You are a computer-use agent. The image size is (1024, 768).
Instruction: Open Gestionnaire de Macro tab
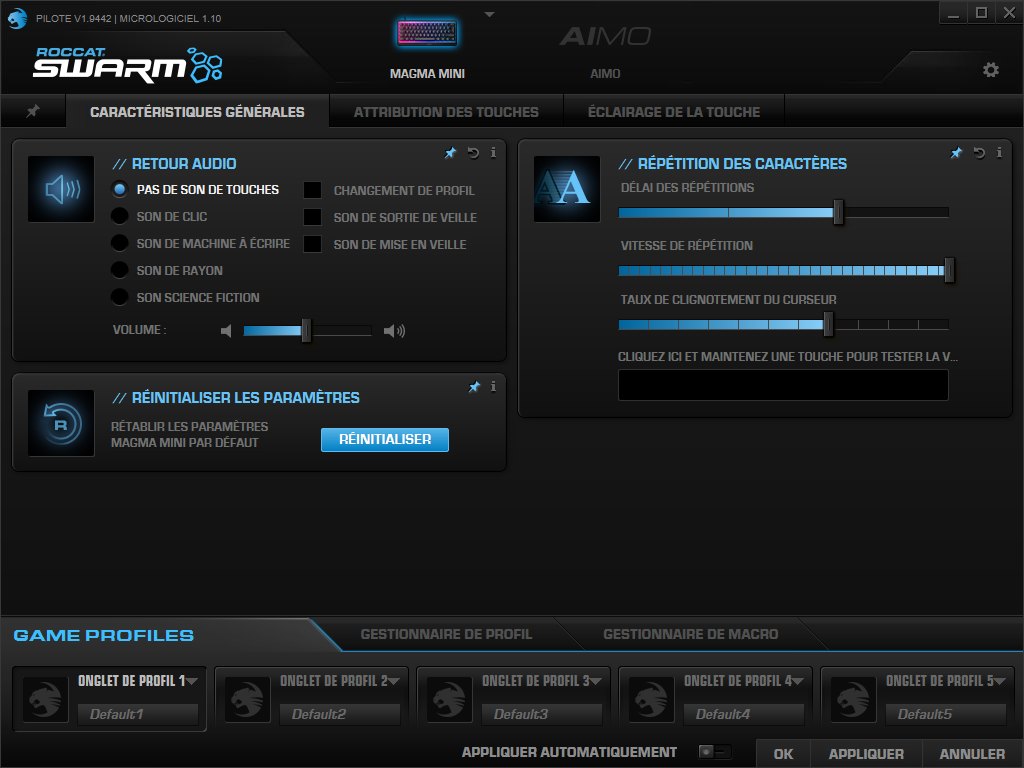click(x=690, y=634)
